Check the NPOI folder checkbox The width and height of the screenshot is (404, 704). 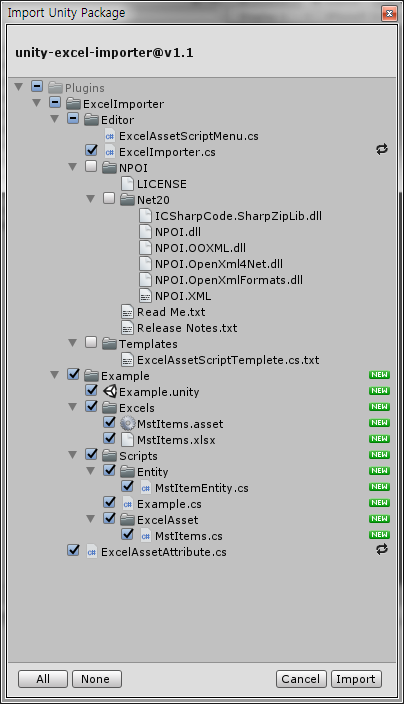click(91, 167)
